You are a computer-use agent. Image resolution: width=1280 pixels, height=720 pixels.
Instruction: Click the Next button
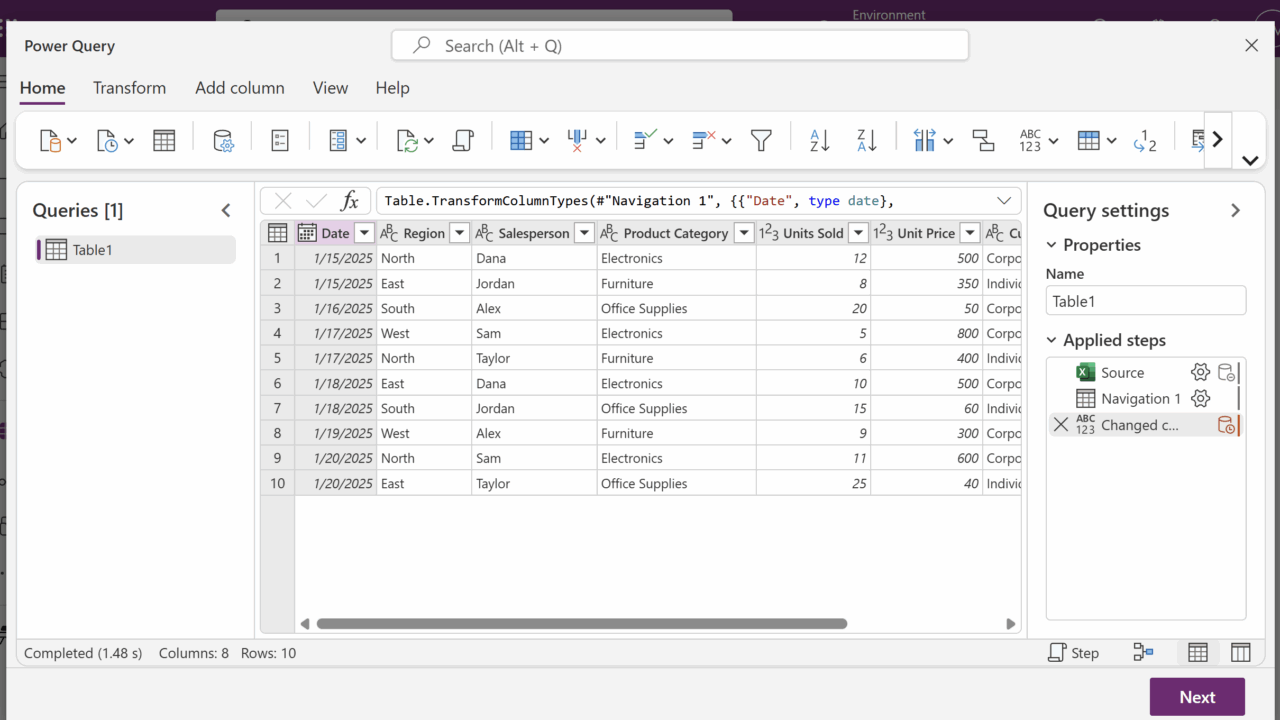1196,697
